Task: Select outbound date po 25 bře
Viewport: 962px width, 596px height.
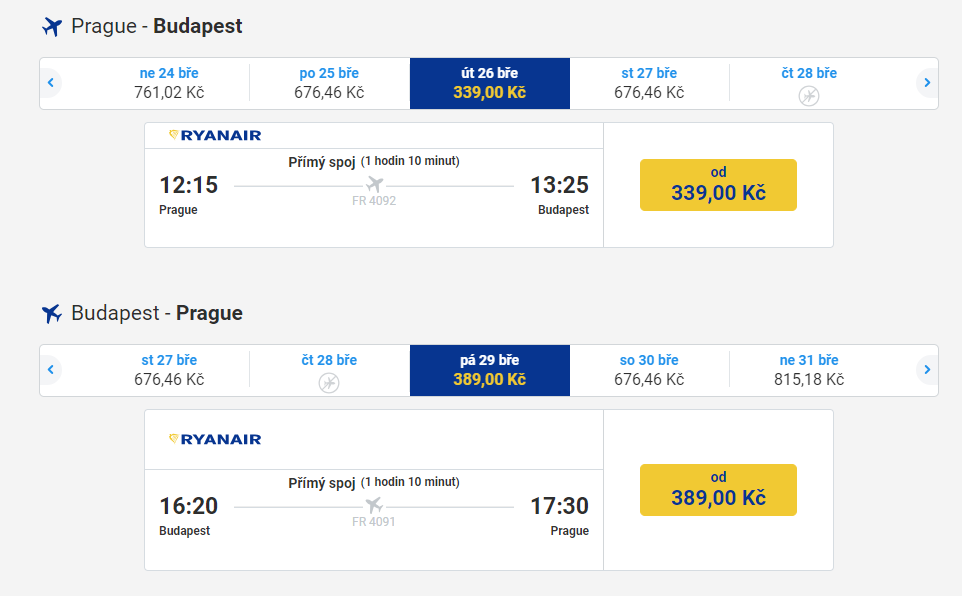Action: coord(329,83)
